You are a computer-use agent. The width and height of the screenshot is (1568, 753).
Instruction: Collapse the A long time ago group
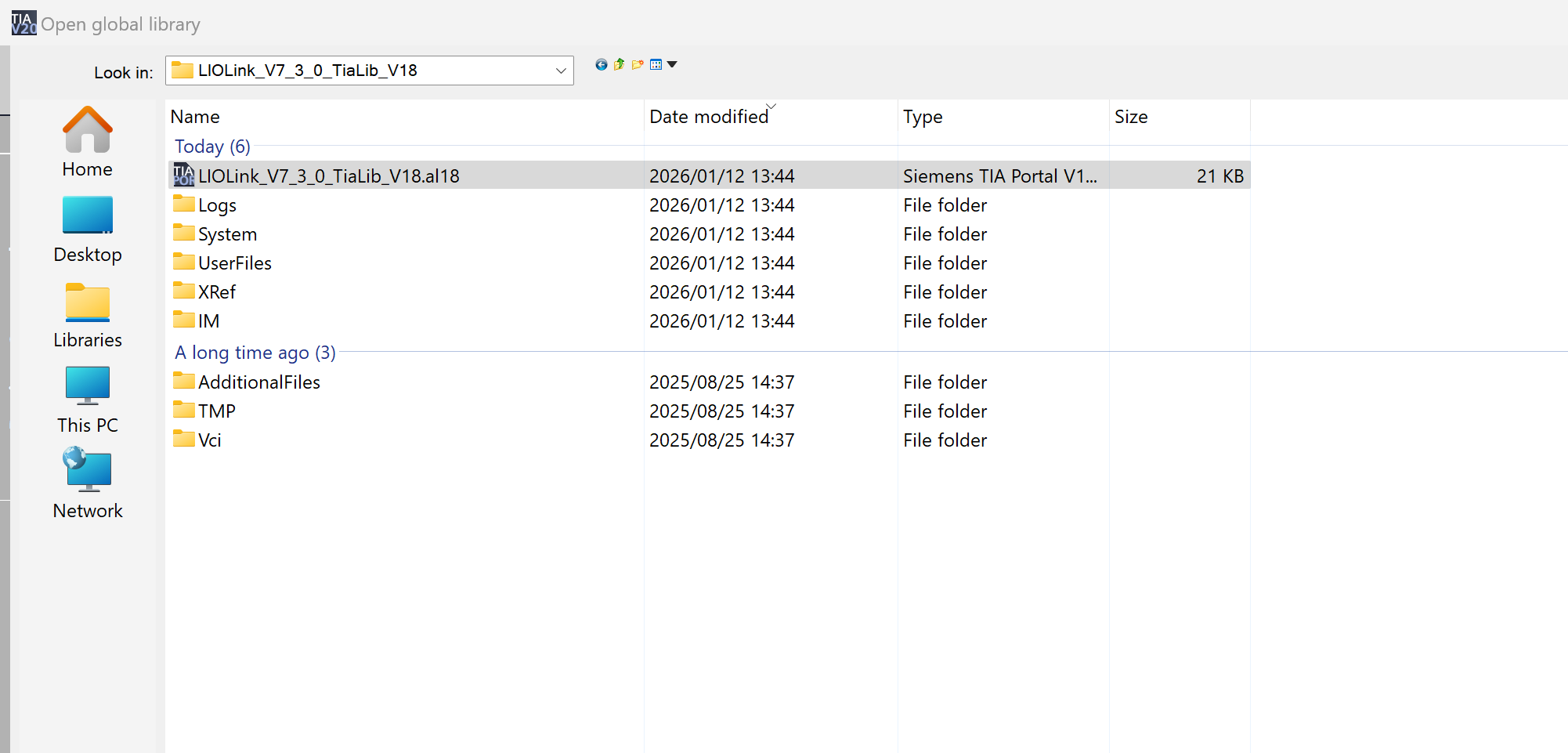click(255, 353)
